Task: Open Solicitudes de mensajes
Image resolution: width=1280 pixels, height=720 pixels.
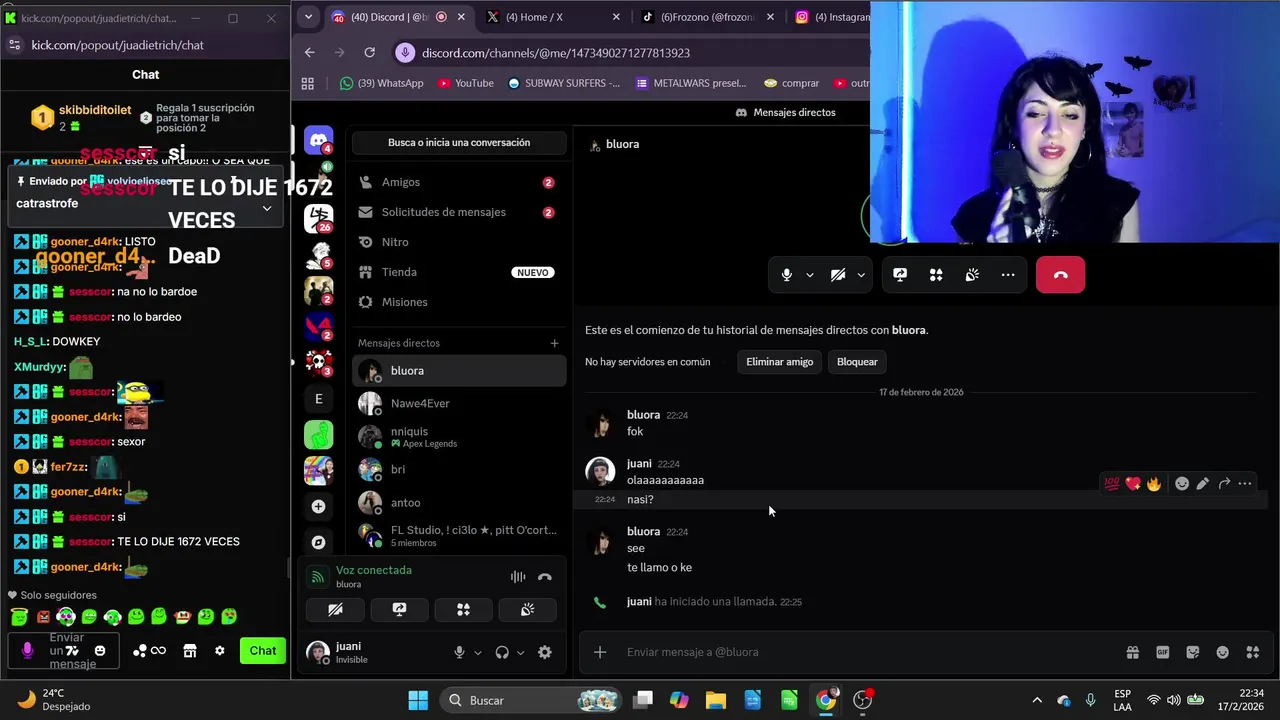Action: [459, 212]
